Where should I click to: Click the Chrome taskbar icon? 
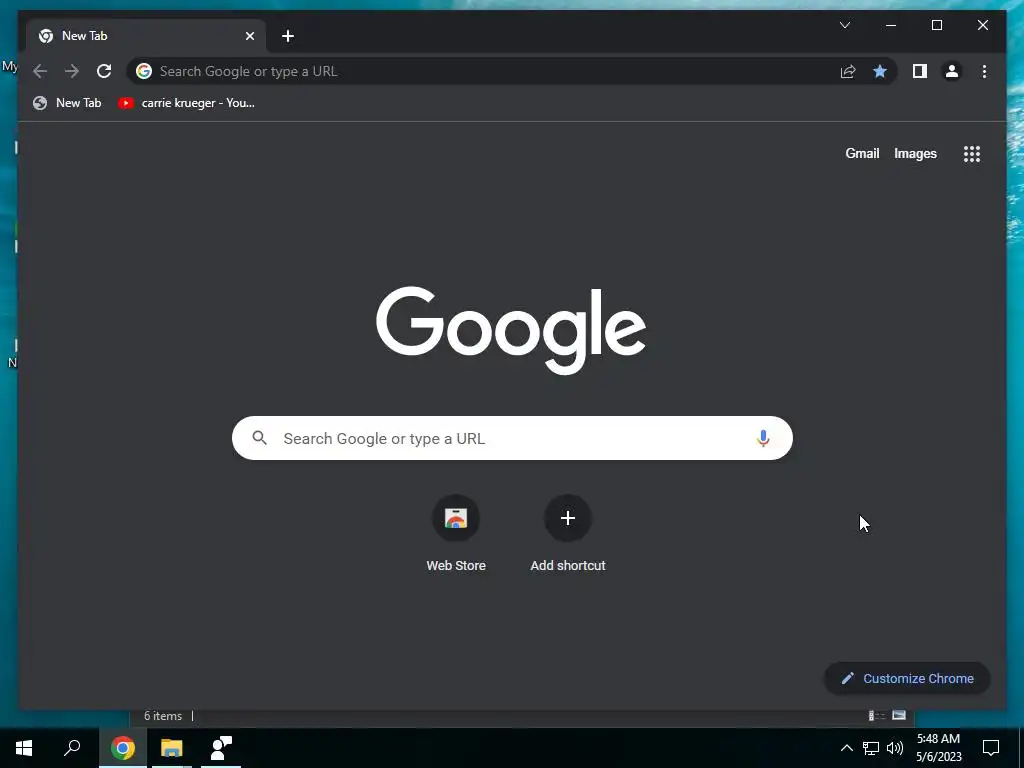pyautogui.click(x=123, y=748)
